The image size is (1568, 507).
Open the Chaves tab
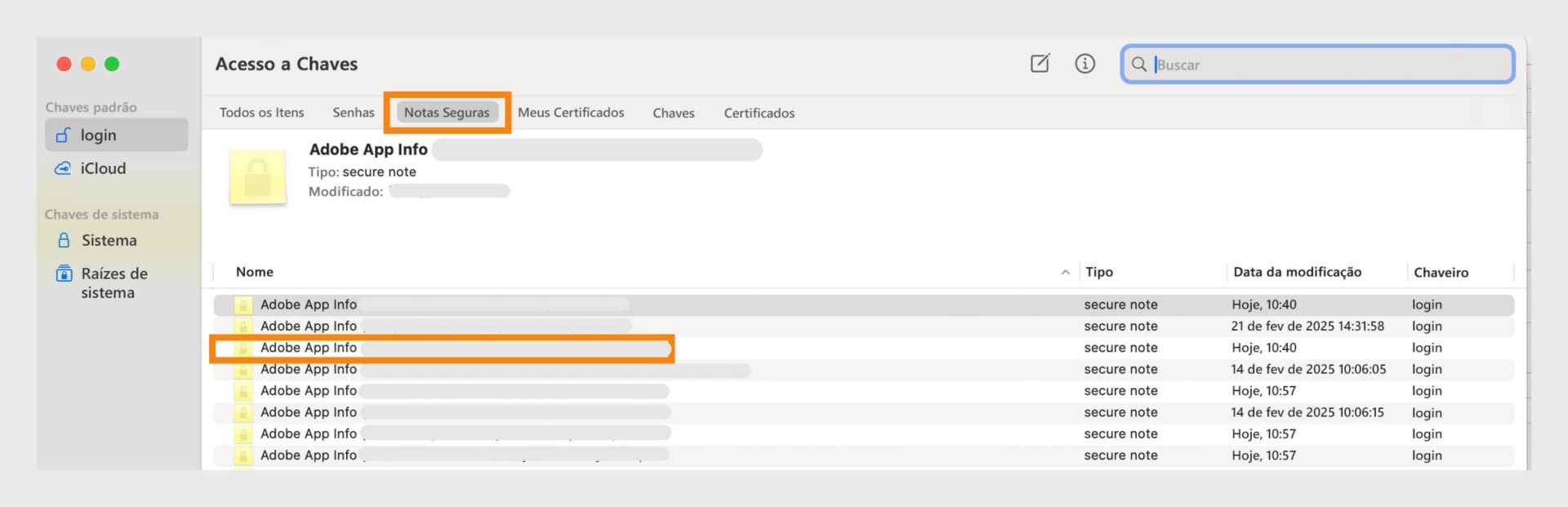pyautogui.click(x=673, y=113)
